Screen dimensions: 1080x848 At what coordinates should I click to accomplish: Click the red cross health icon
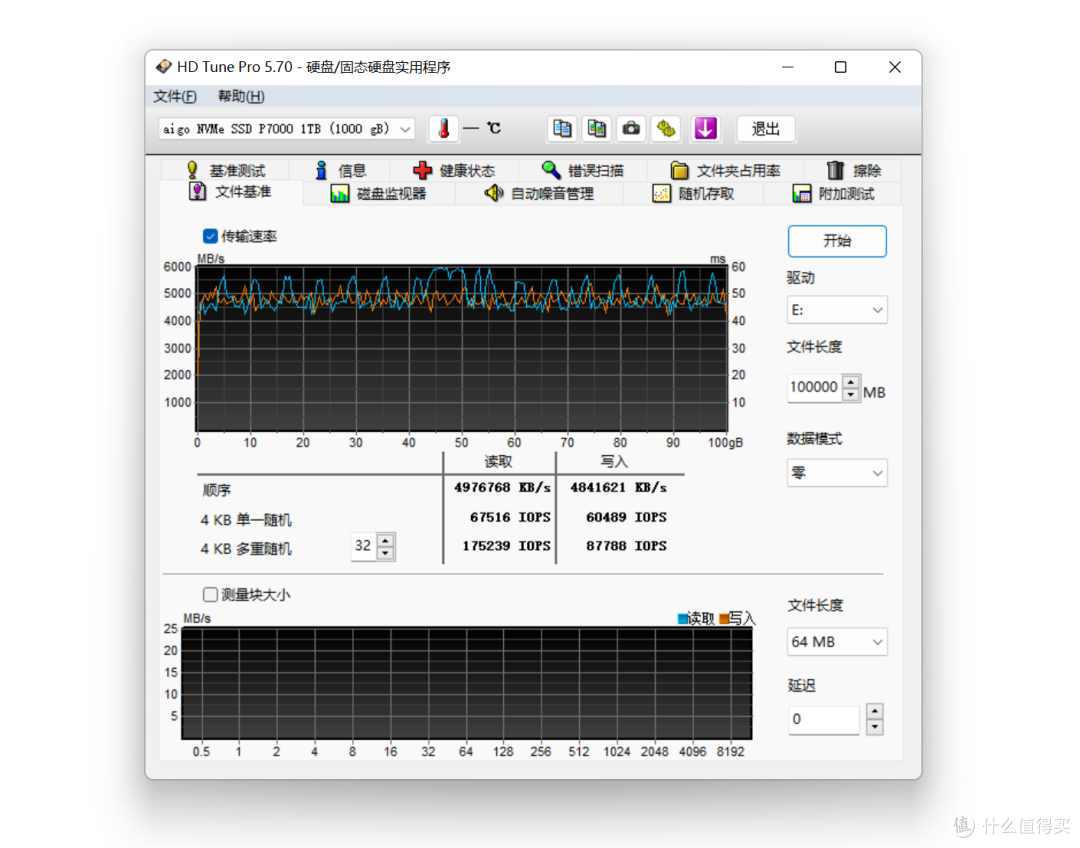point(422,170)
